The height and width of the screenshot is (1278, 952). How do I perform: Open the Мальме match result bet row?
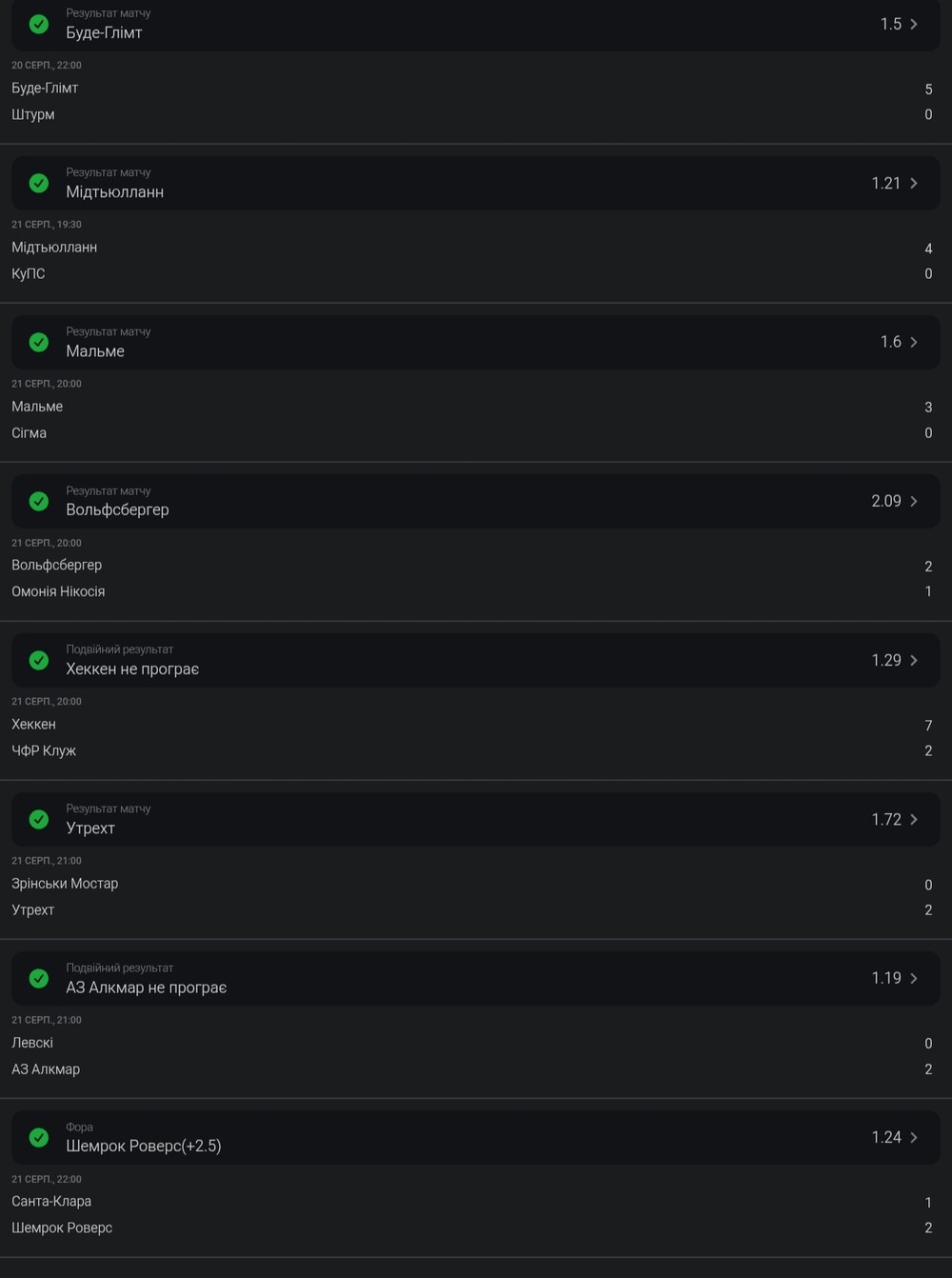[x=476, y=342]
